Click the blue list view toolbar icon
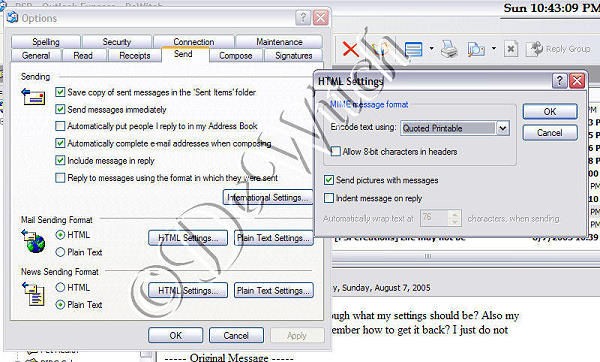Screen dimensions: 600x362 [x=413, y=49]
